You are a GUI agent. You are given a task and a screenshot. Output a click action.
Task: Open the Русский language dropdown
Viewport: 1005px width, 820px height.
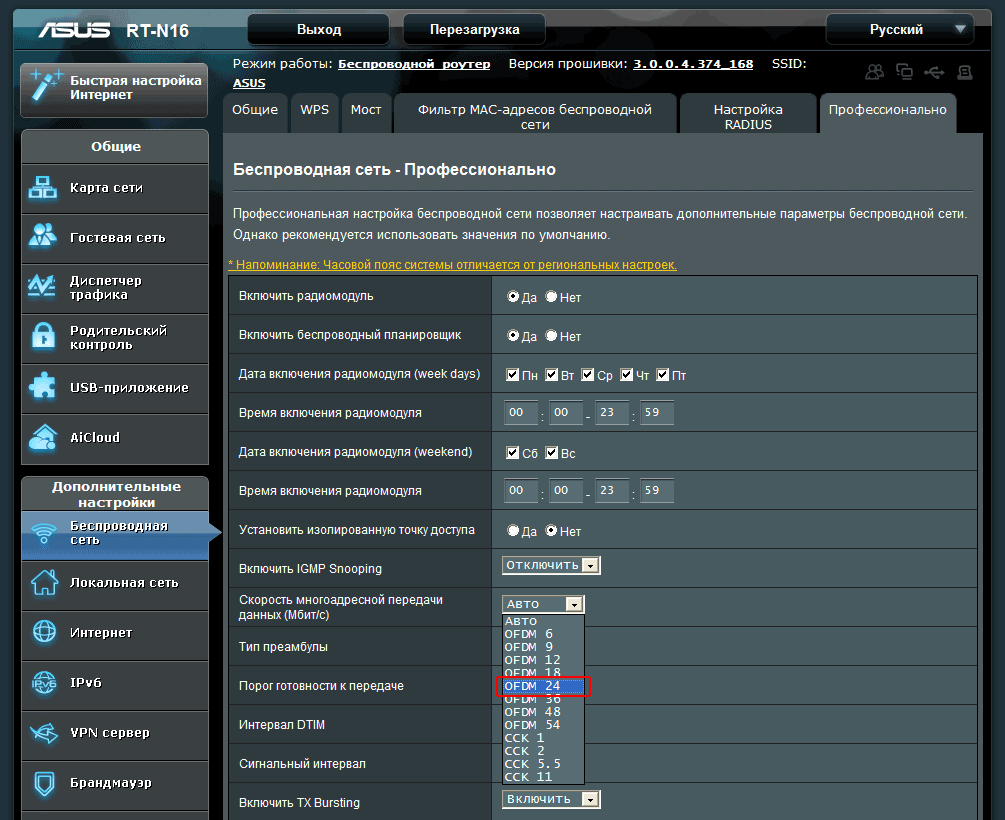click(899, 29)
